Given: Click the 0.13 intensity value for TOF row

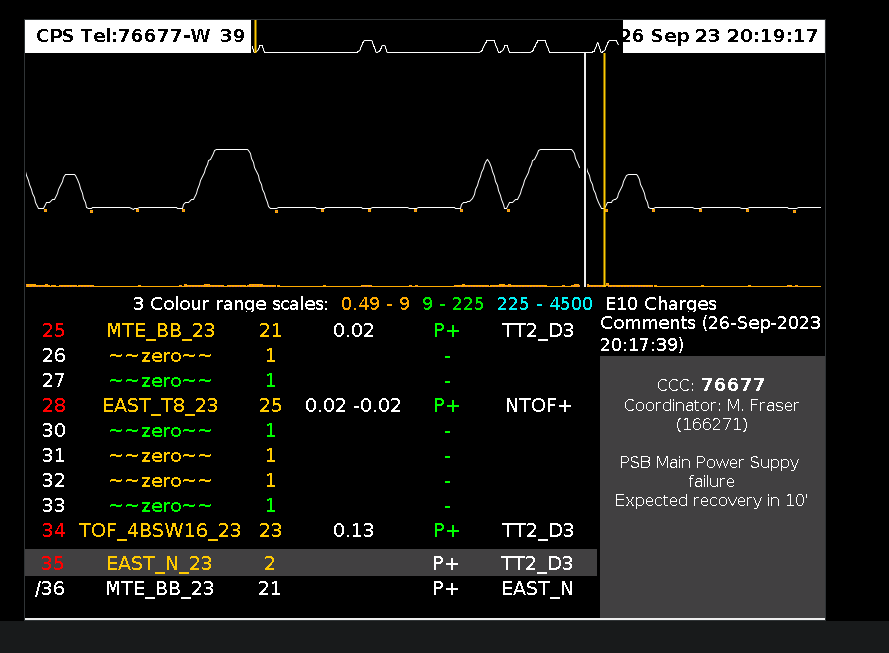Looking at the screenshot, I should [x=353, y=531].
